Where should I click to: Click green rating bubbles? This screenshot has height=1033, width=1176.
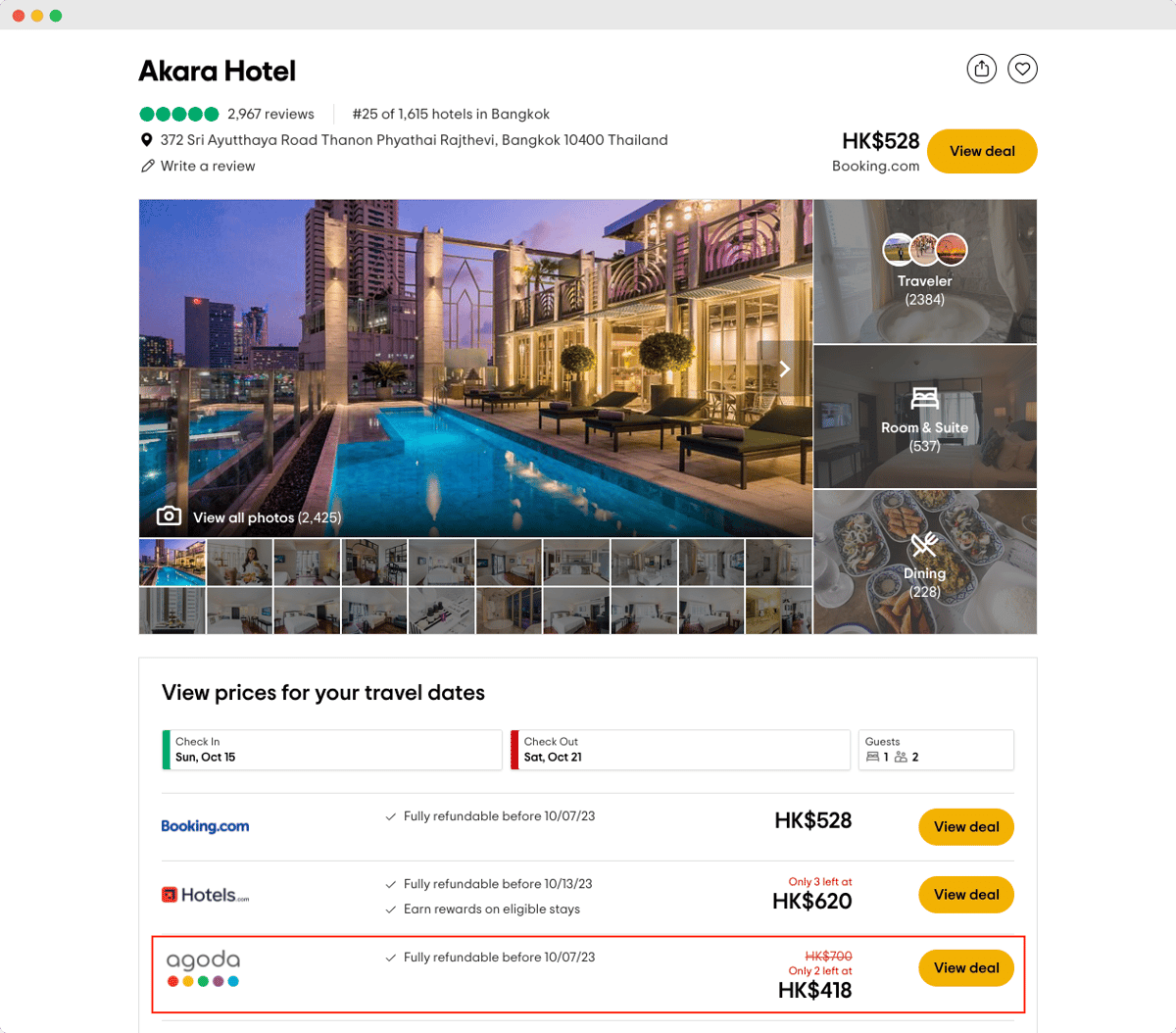(x=179, y=114)
